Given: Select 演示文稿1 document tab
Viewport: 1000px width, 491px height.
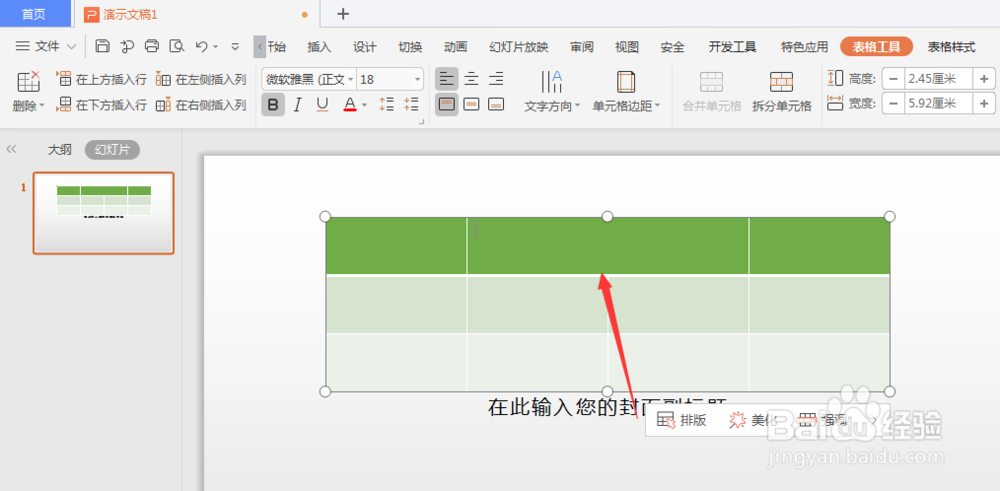Looking at the screenshot, I should 198,14.
